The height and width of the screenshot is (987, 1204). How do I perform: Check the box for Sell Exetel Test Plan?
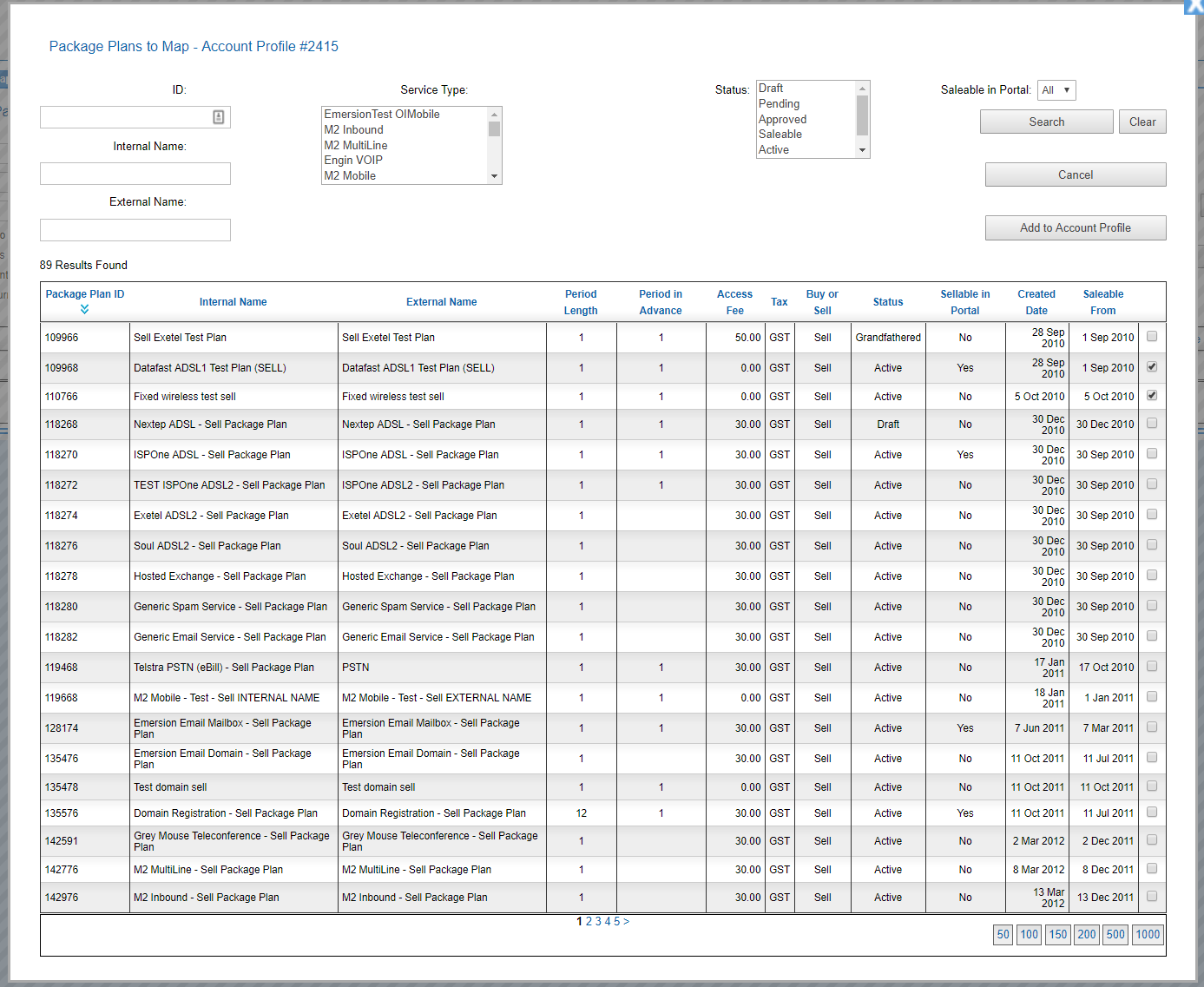coord(1152,337)
